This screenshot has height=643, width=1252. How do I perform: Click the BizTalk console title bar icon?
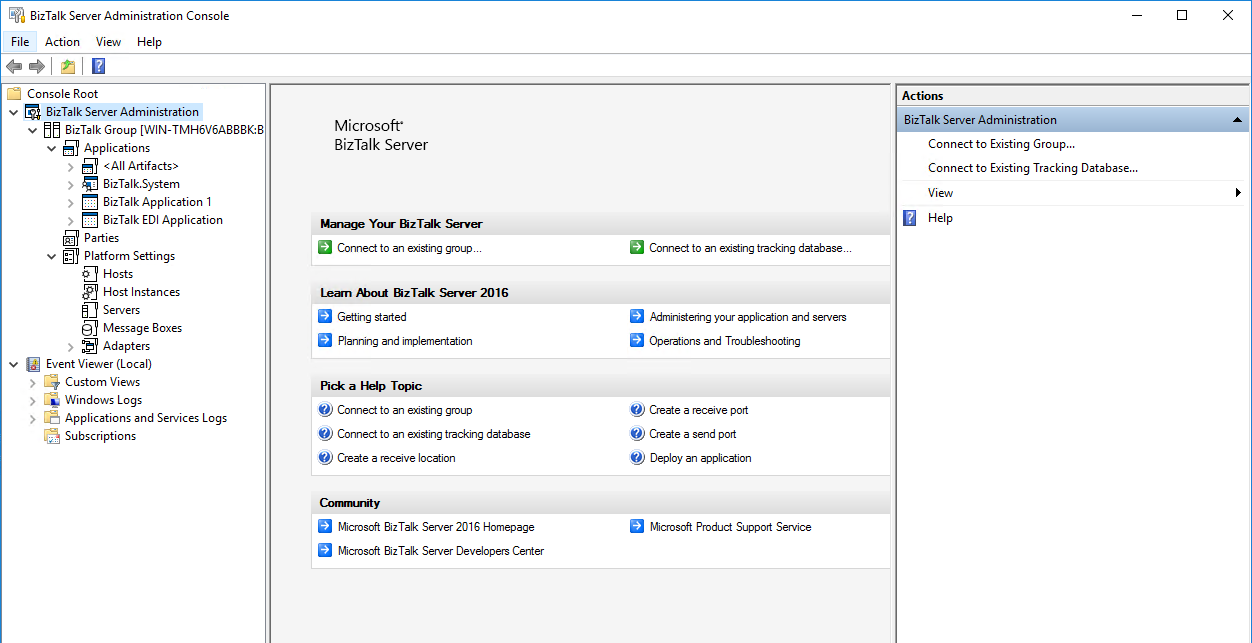pyautogui.click(x=17, y=15)
